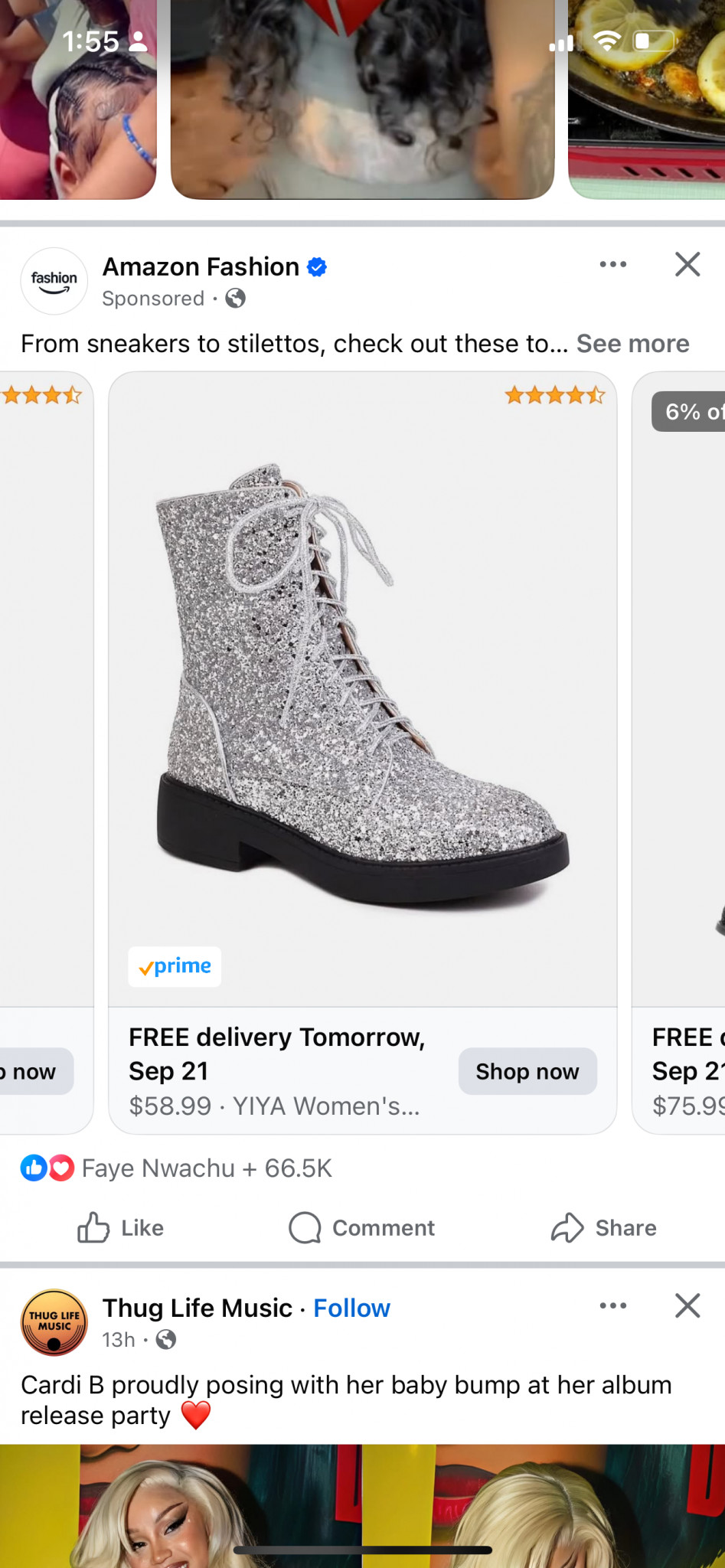This screenshot has height=1568, width=725.
Task: Open Thug Life Music profile picture
Action: 54,1322
